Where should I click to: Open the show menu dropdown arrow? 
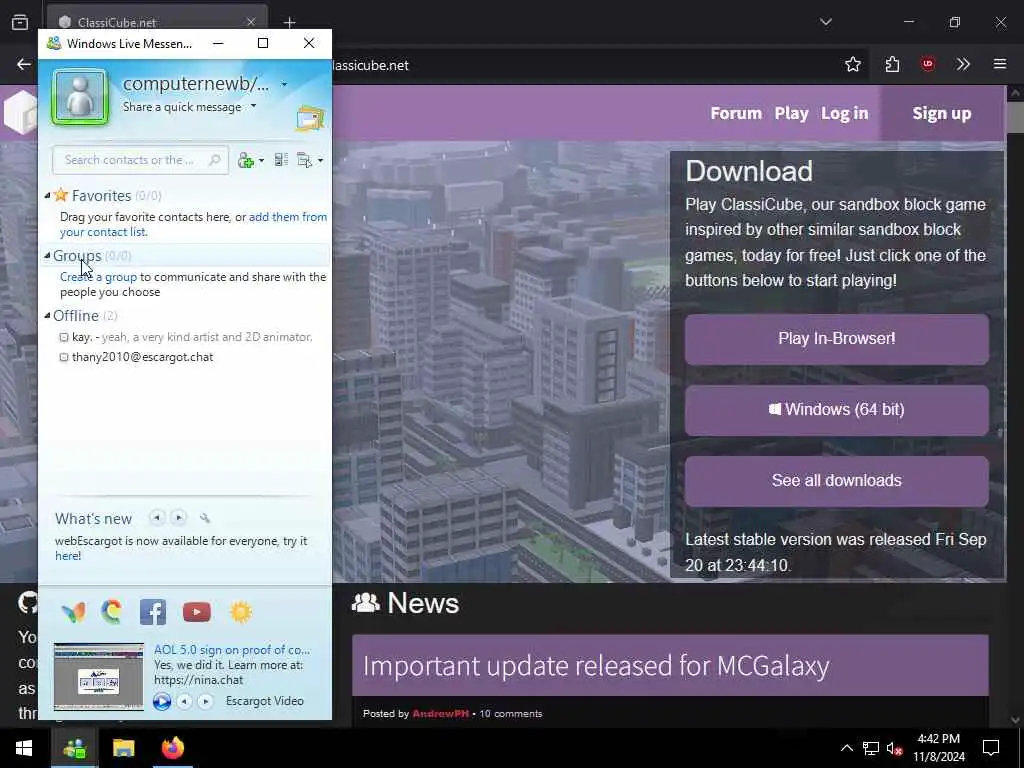[320, 161]
